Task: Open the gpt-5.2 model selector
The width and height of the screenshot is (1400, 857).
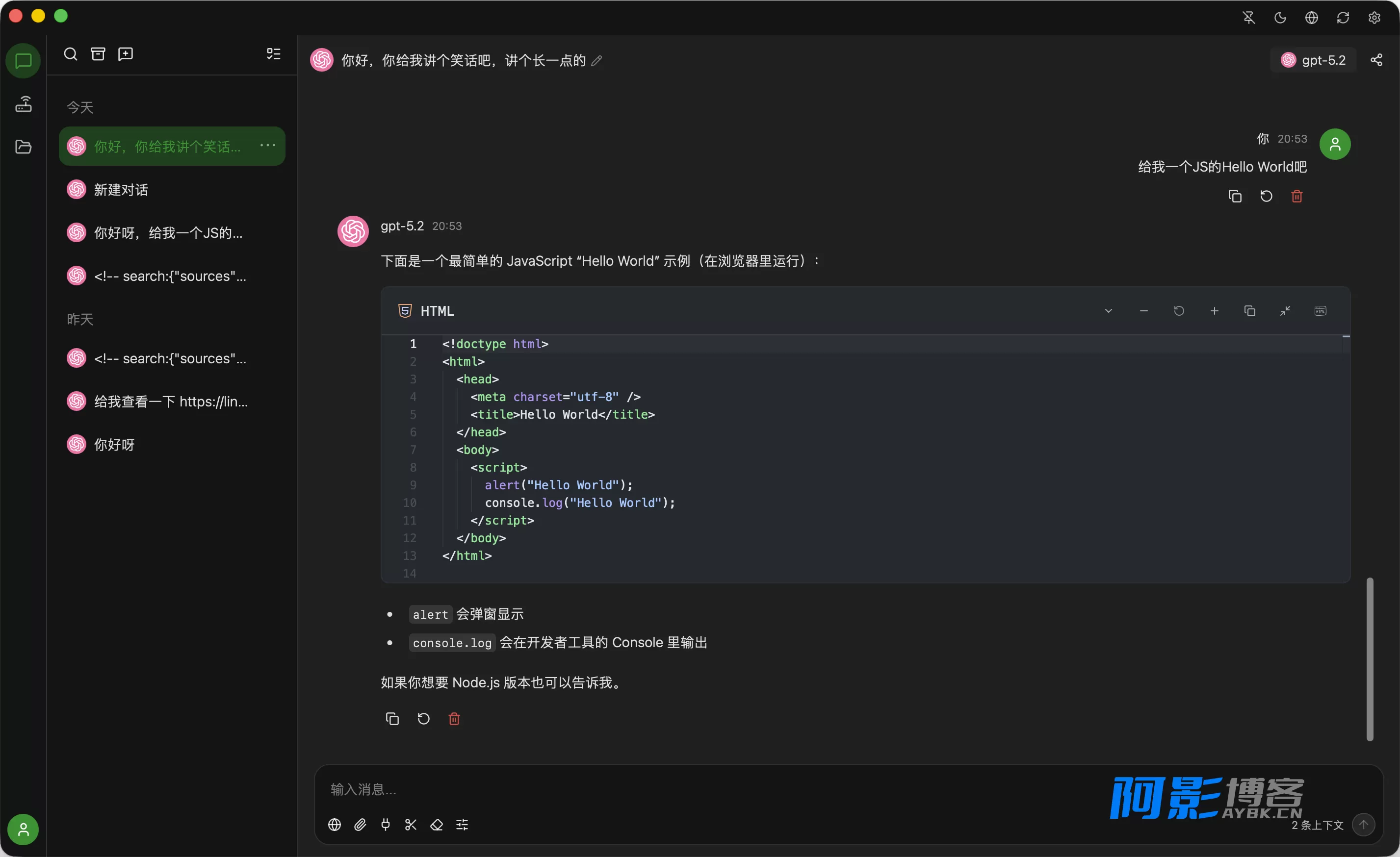Action: coord(1313,60)
